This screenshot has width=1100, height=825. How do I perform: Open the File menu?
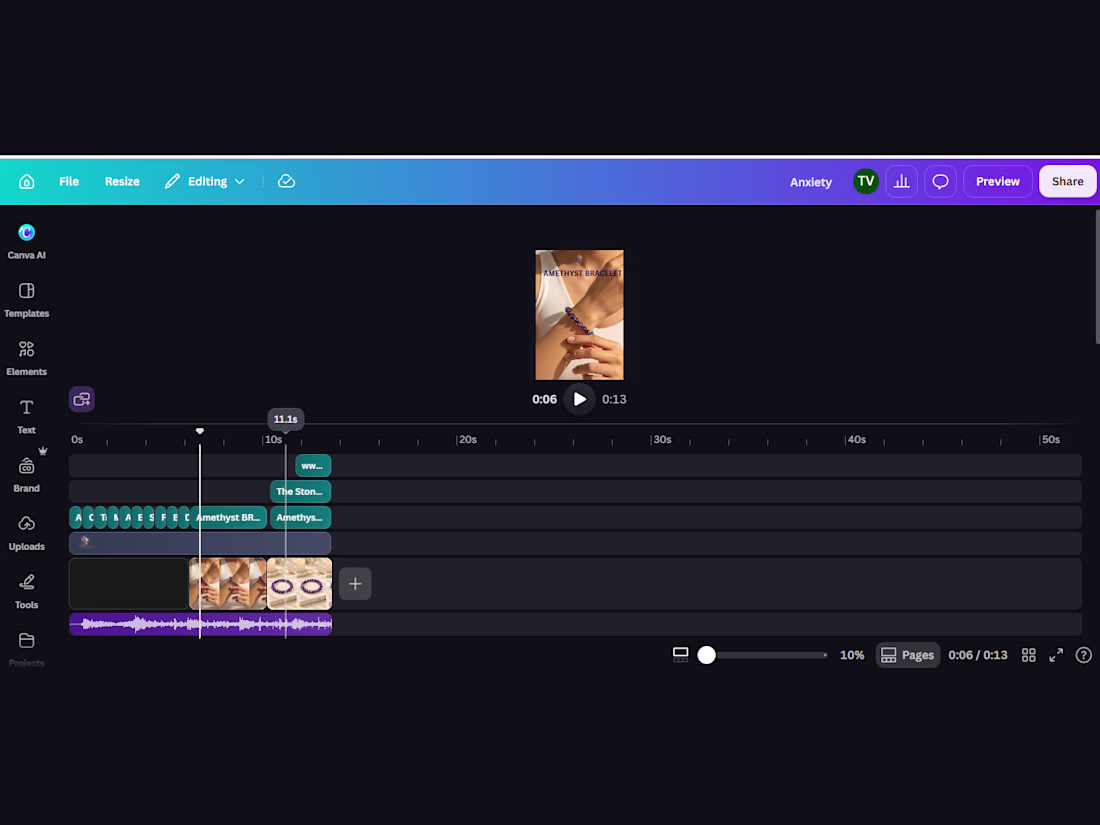(69, 182)
